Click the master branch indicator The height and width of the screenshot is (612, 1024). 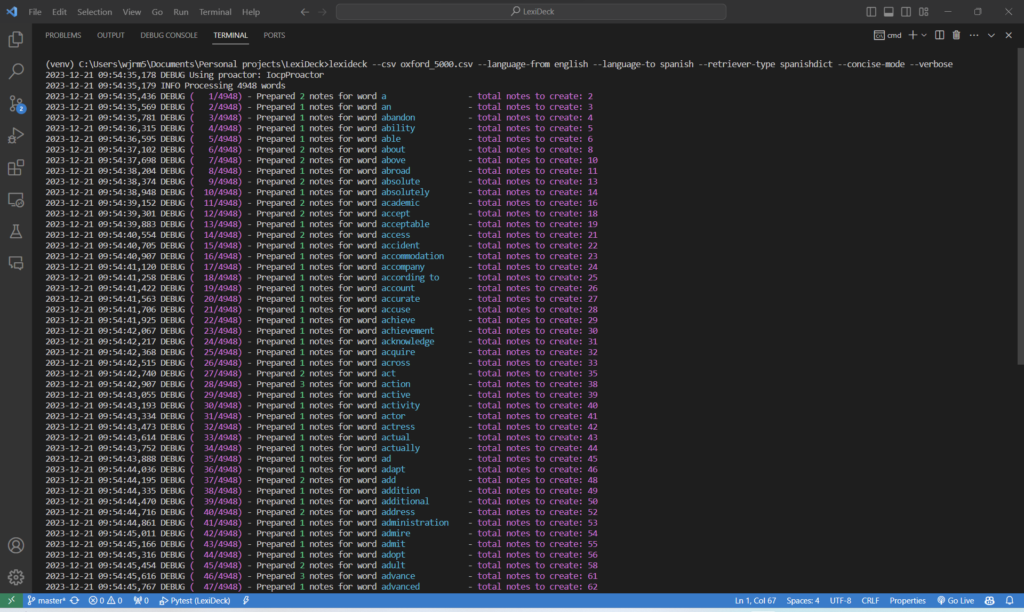click(46, 601)
